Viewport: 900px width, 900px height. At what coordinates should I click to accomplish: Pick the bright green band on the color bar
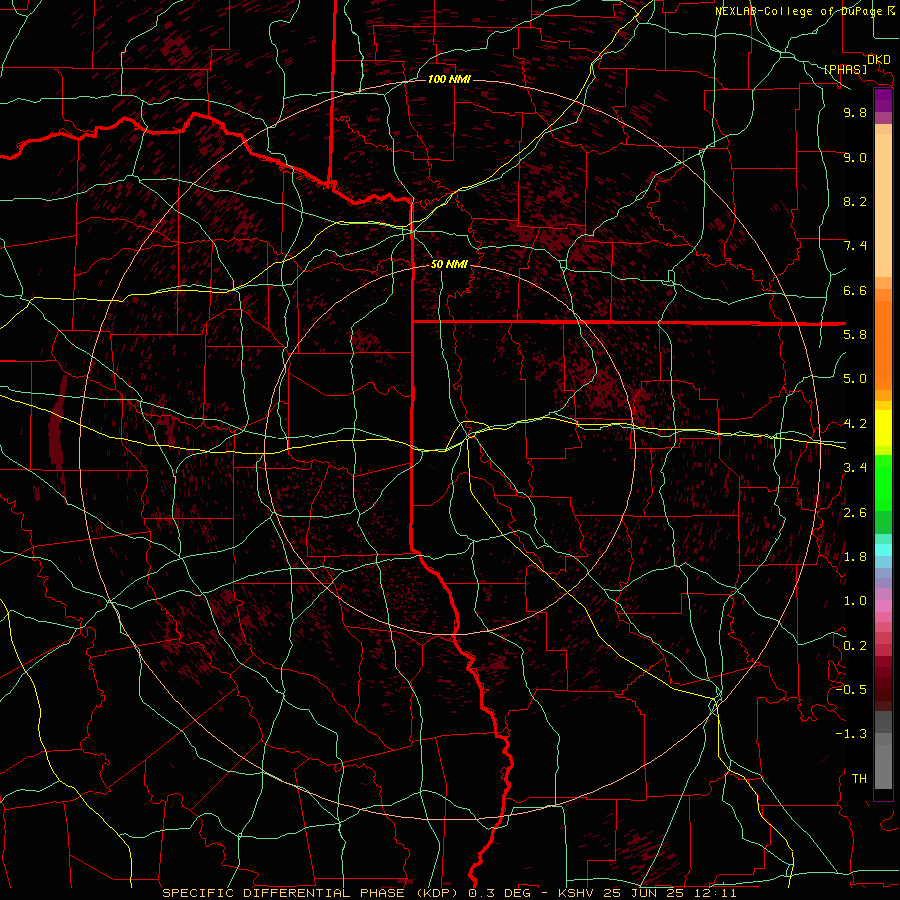click(883, 483)
